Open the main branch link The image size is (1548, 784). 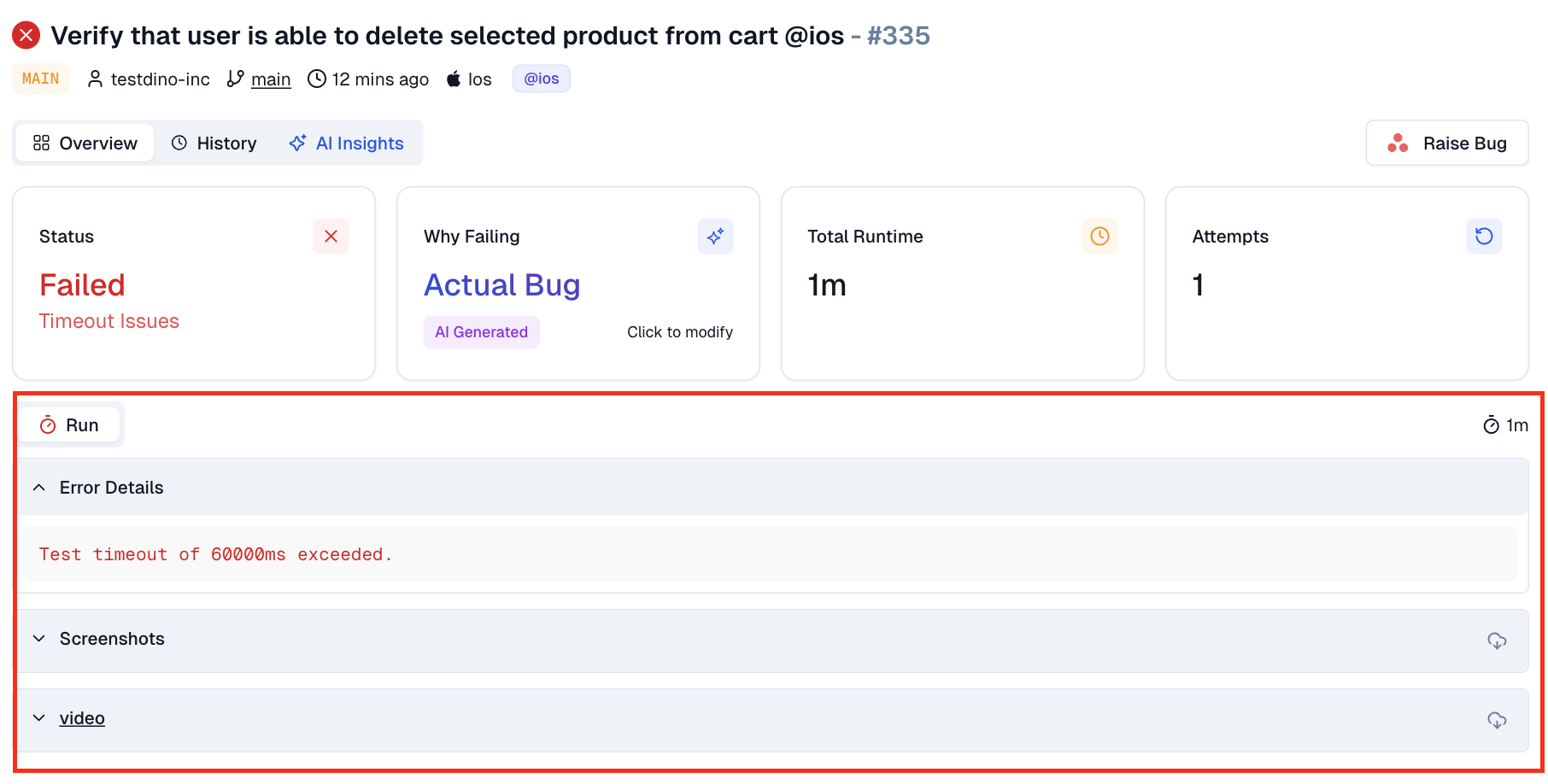[x=271, y=79]
